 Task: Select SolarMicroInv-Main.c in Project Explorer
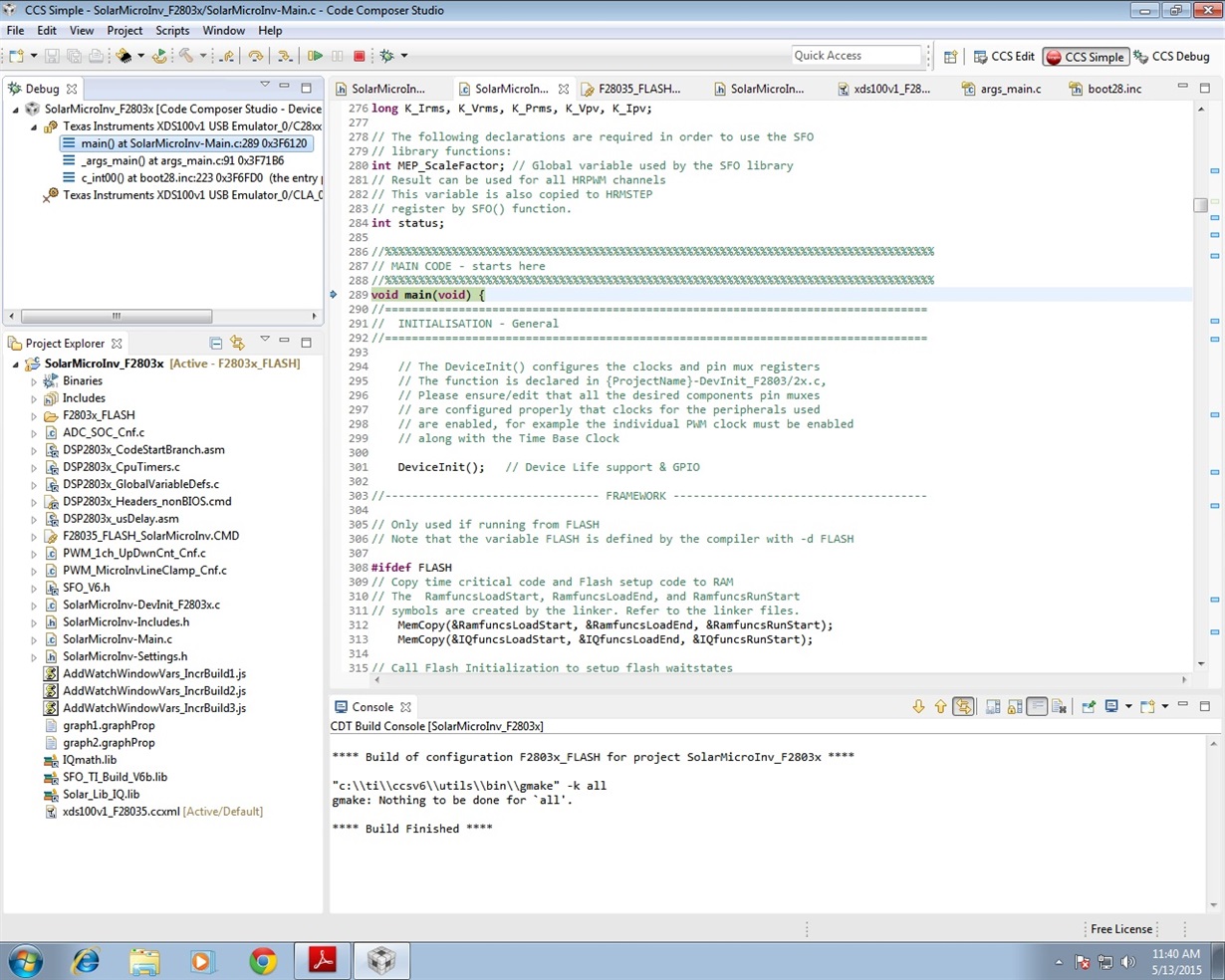[x=118, y=639]
